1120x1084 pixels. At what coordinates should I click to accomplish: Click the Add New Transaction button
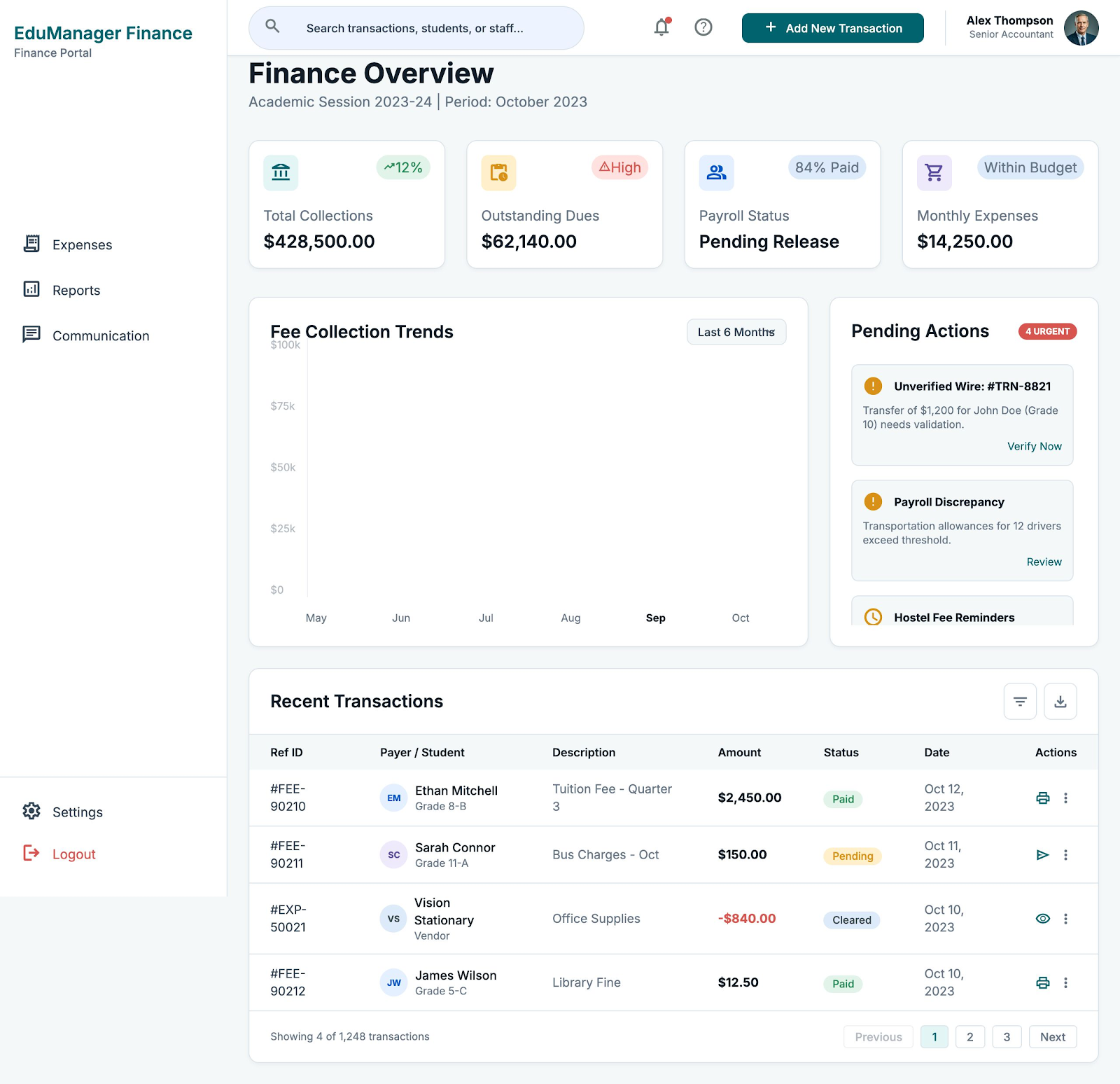833,28
